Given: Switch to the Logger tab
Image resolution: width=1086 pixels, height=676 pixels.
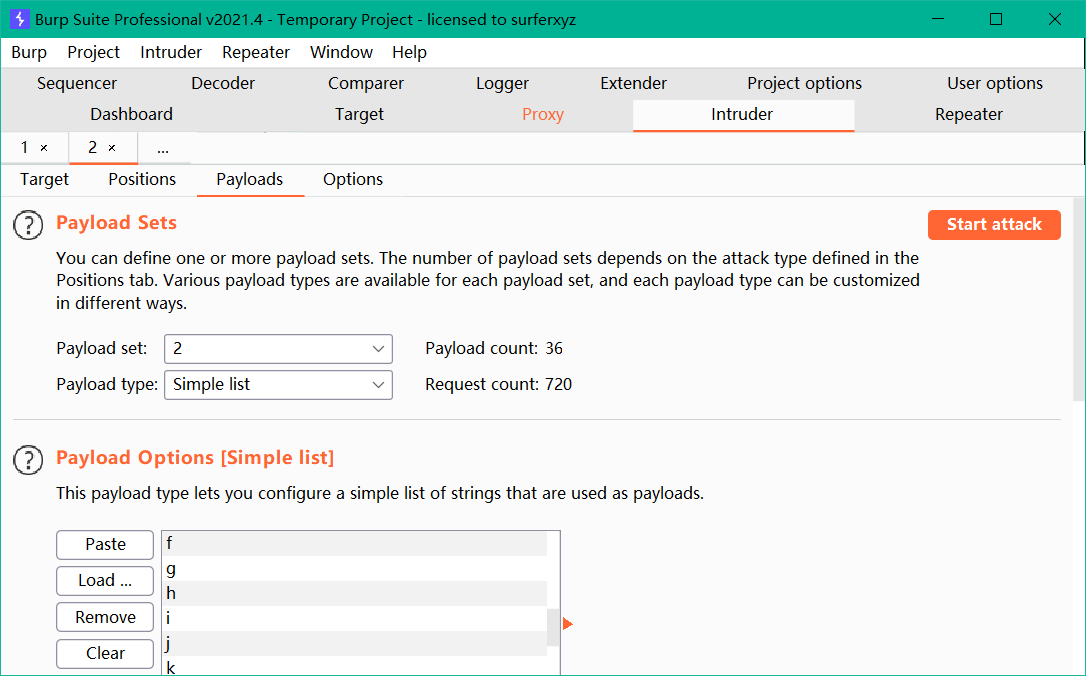Looking at the screenshot, I should click(502, 83).
